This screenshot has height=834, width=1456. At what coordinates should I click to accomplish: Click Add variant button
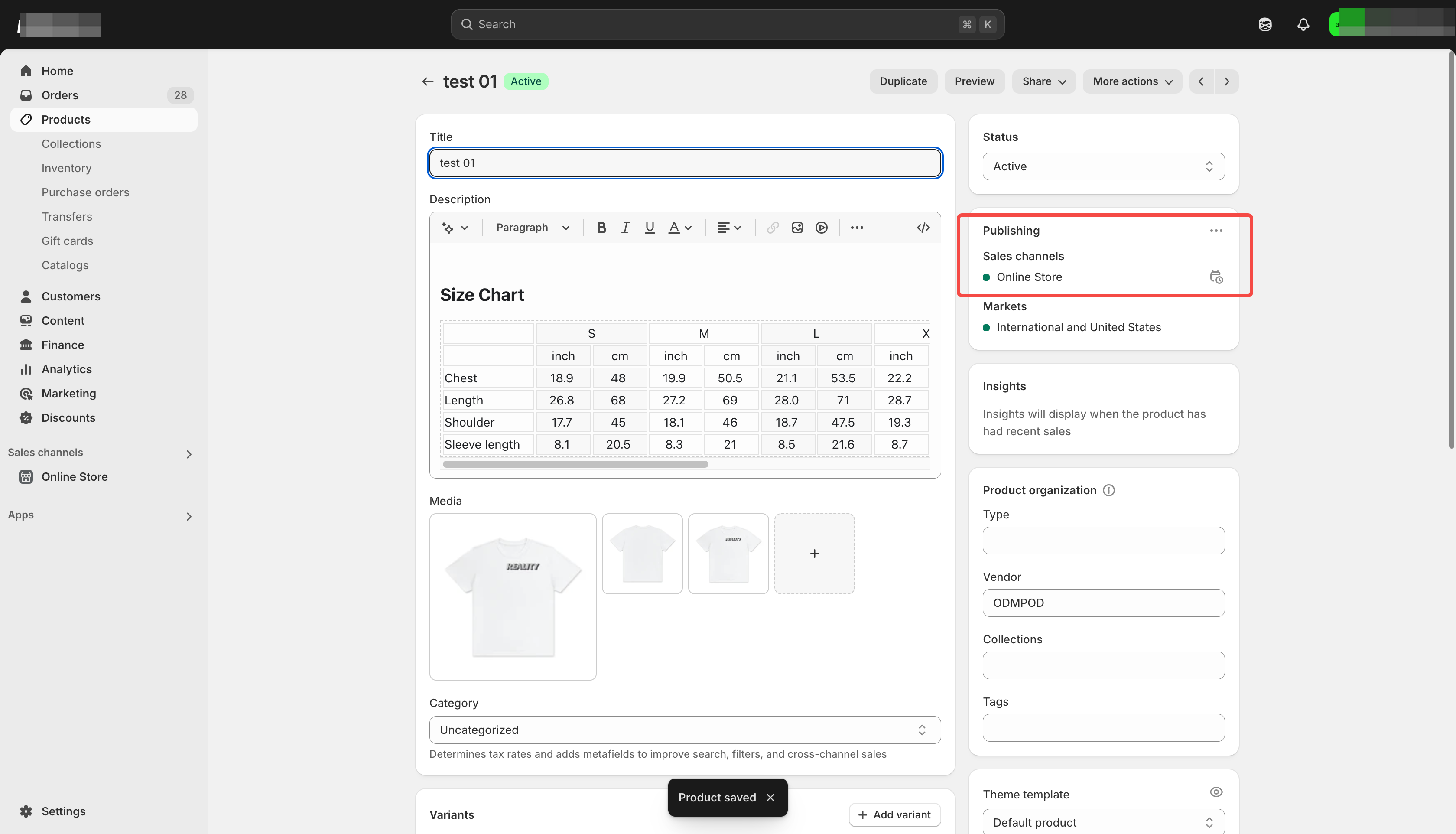point(894,814)
